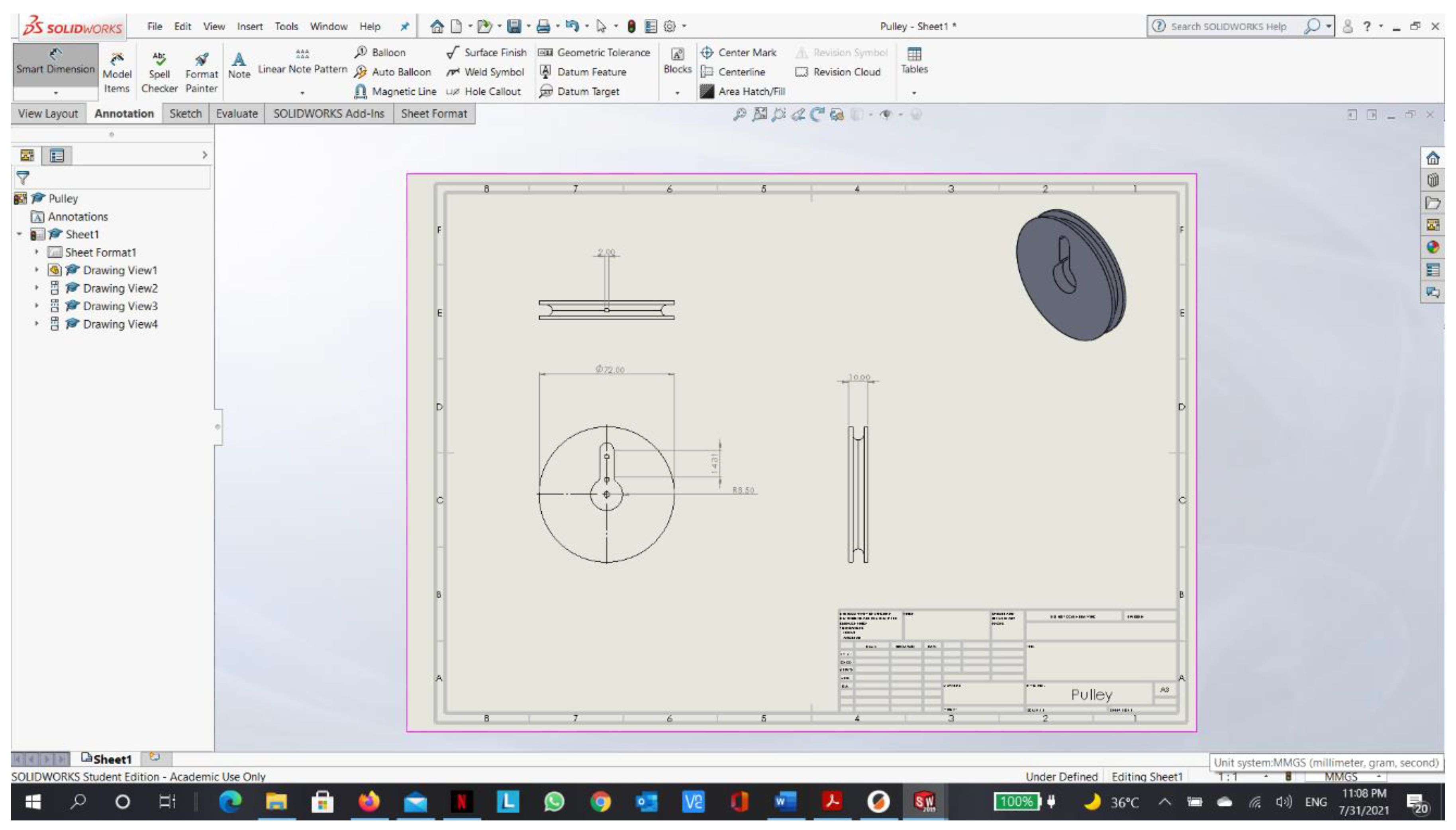
Task: Collapse the Sheet1 tree node
Action: 20,234
